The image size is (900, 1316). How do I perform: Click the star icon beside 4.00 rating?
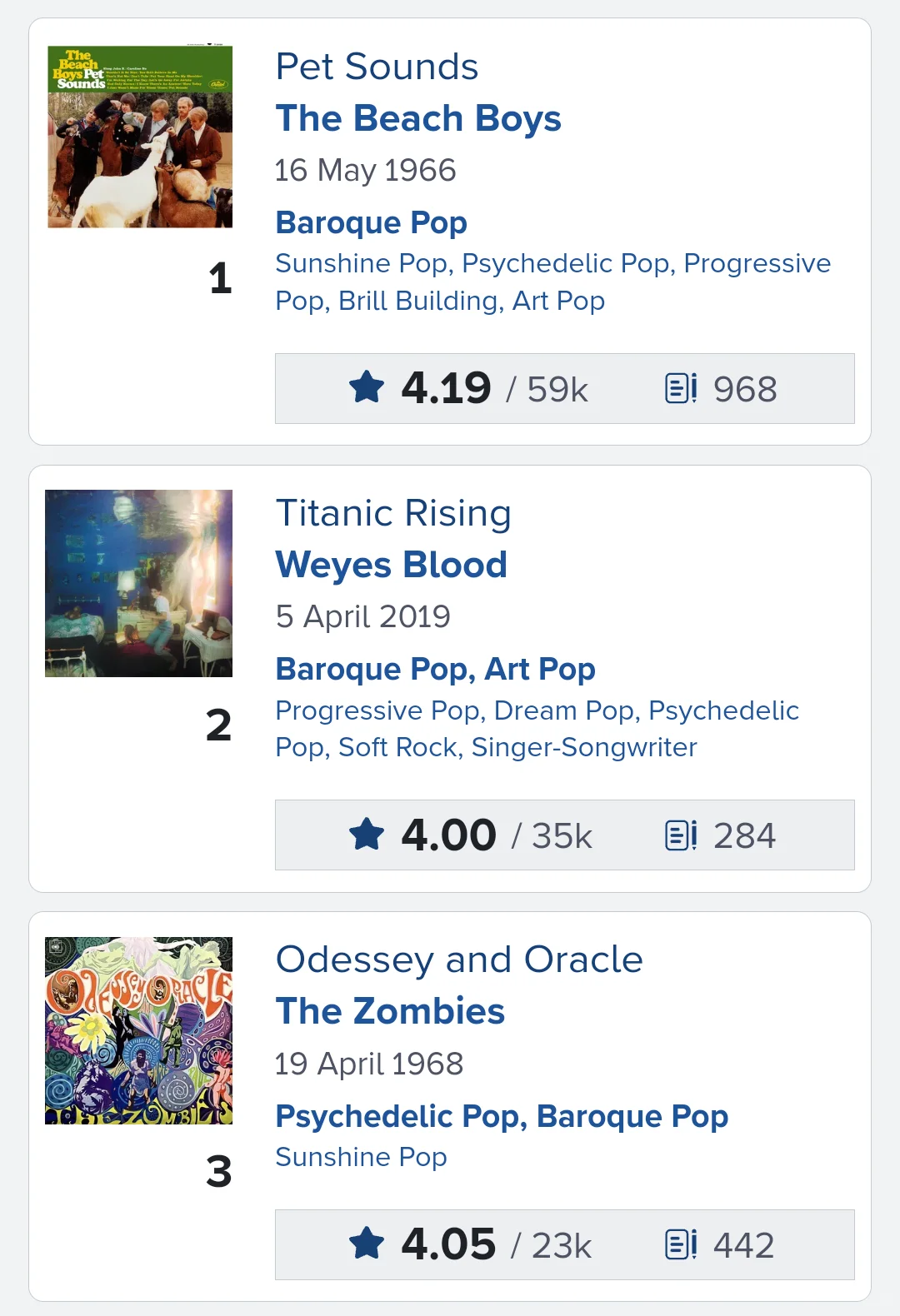[x=367, y=835]
